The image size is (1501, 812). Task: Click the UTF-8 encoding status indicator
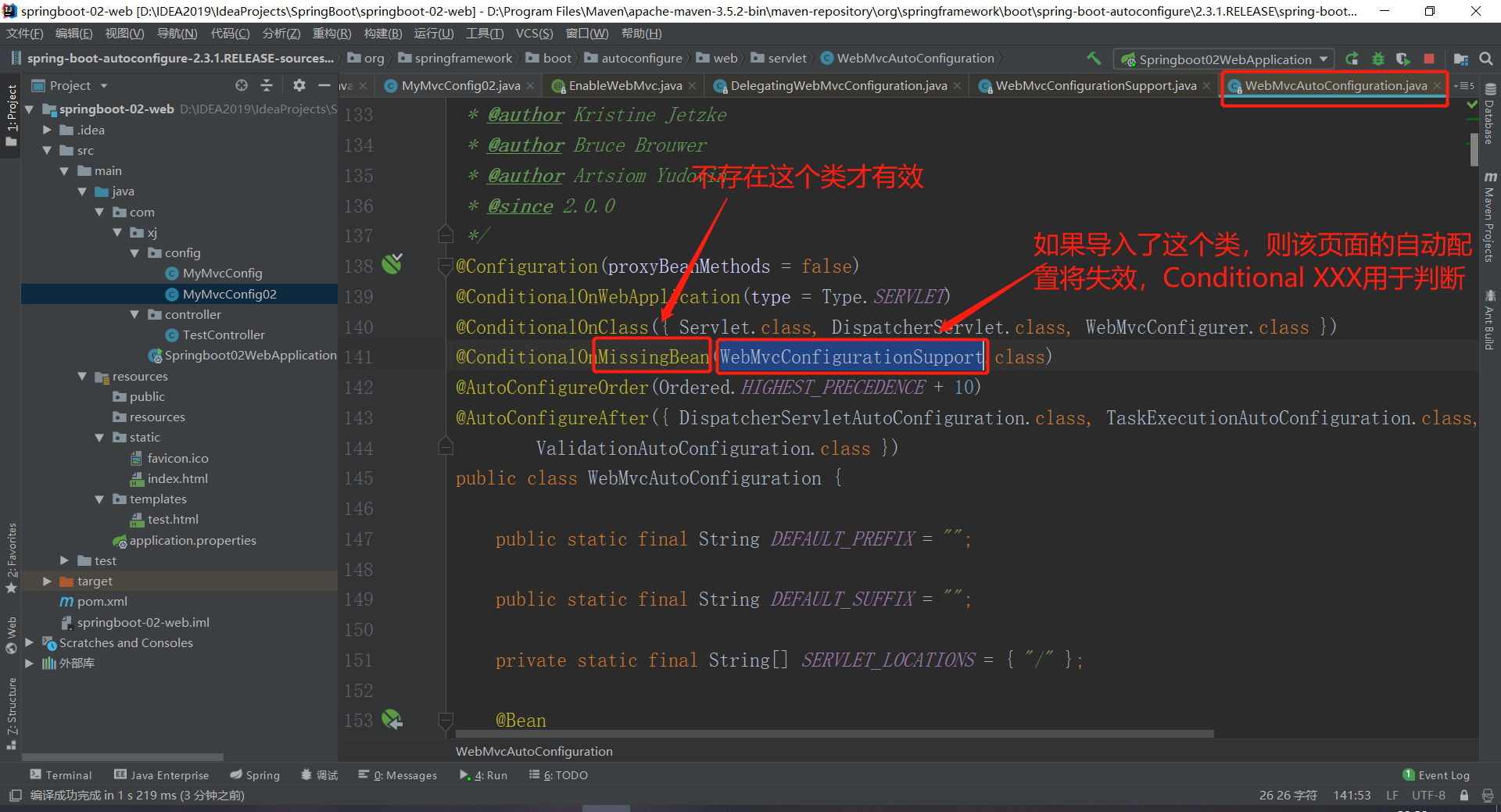click(x=1428, y=795)
